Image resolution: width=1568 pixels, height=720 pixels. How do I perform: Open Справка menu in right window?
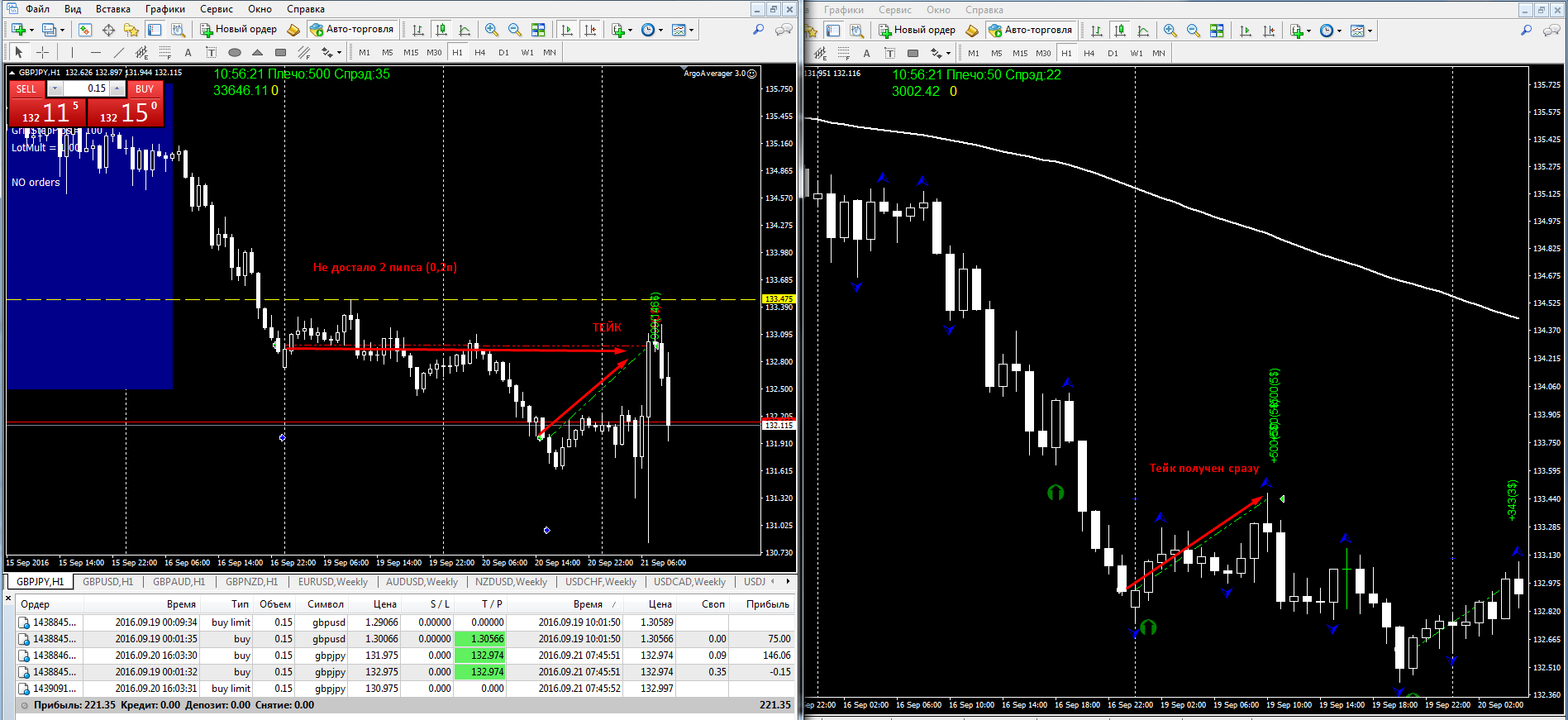984,10
